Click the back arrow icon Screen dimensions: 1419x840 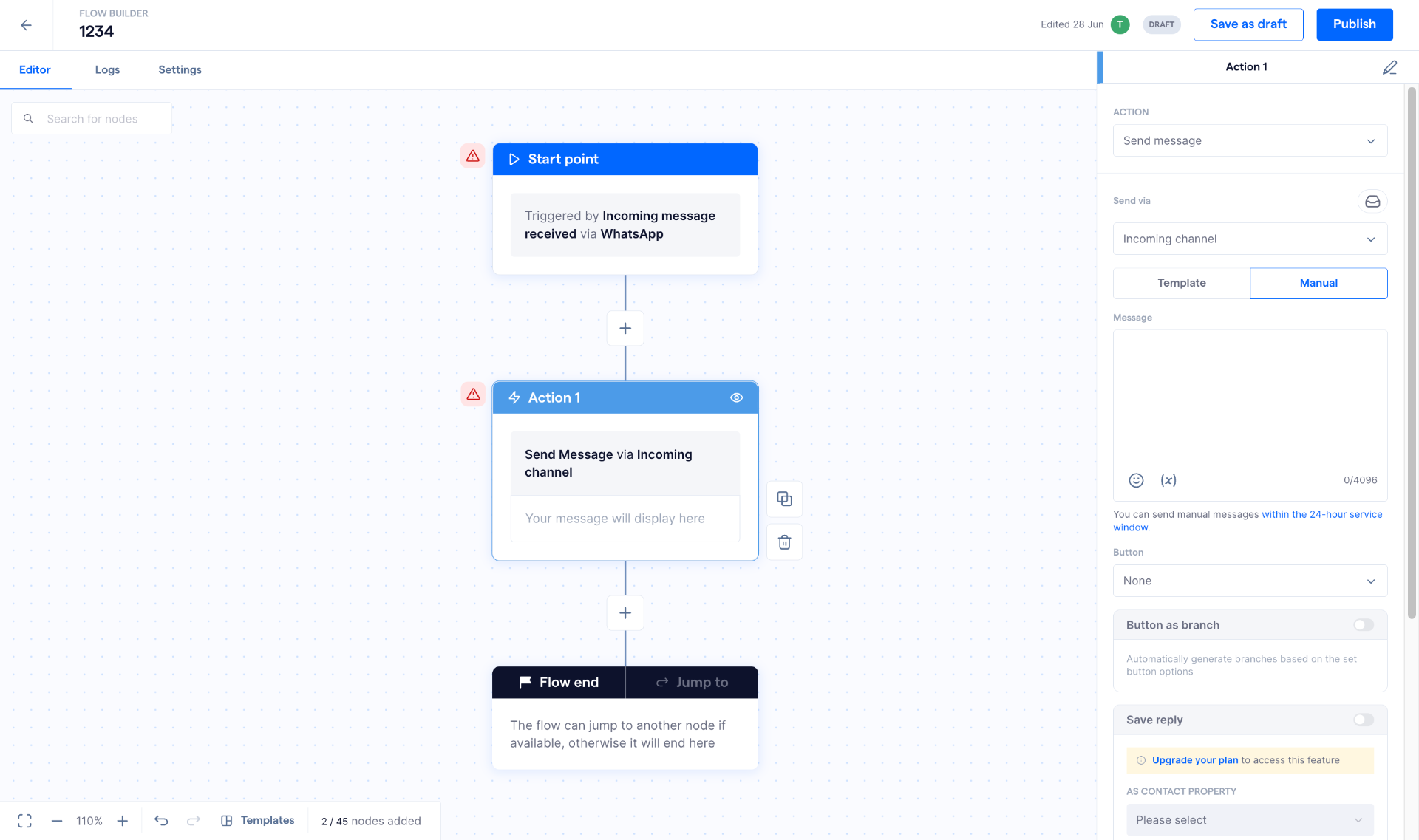click(x=26, y=25)
